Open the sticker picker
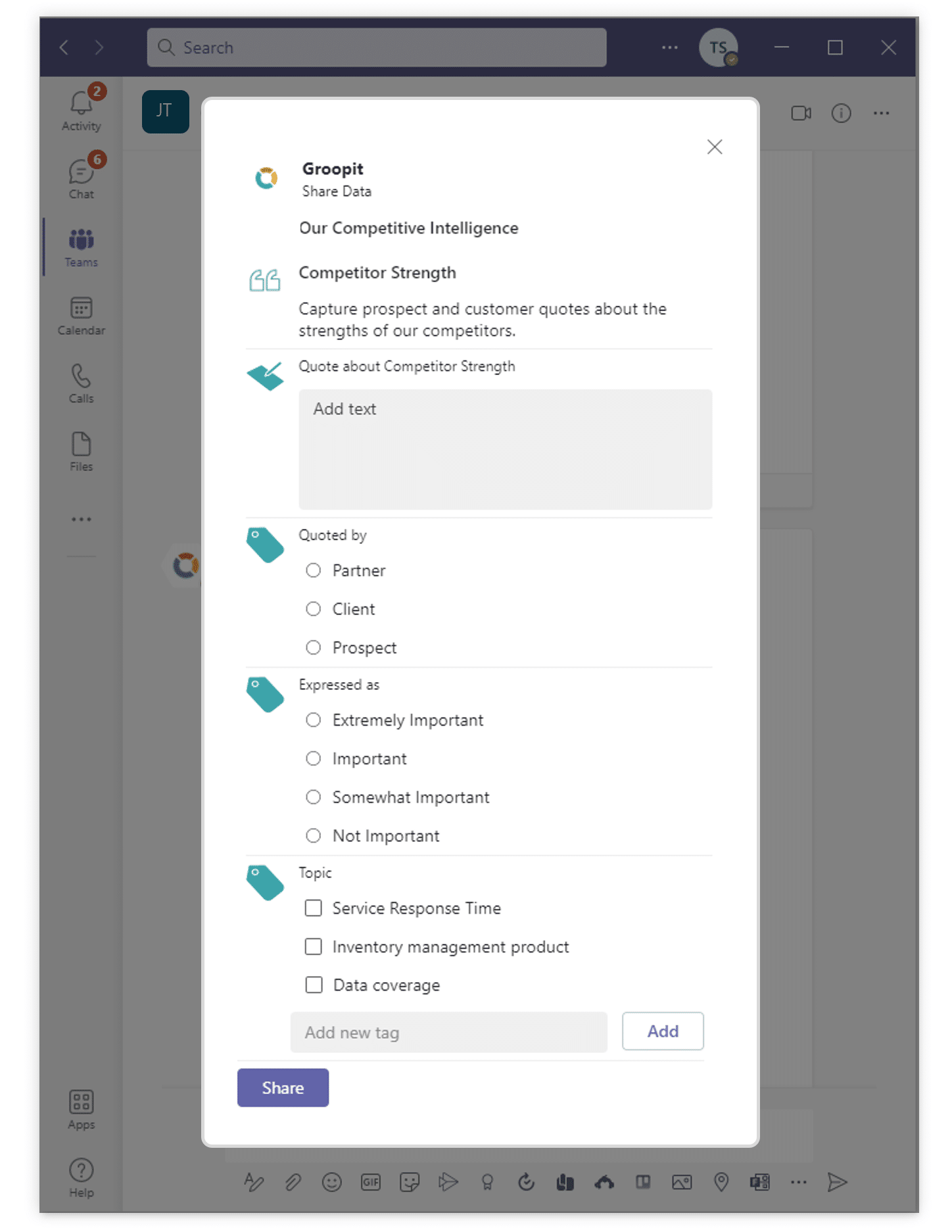This screenshot has width=952, height=1232. coord(410,1183)
